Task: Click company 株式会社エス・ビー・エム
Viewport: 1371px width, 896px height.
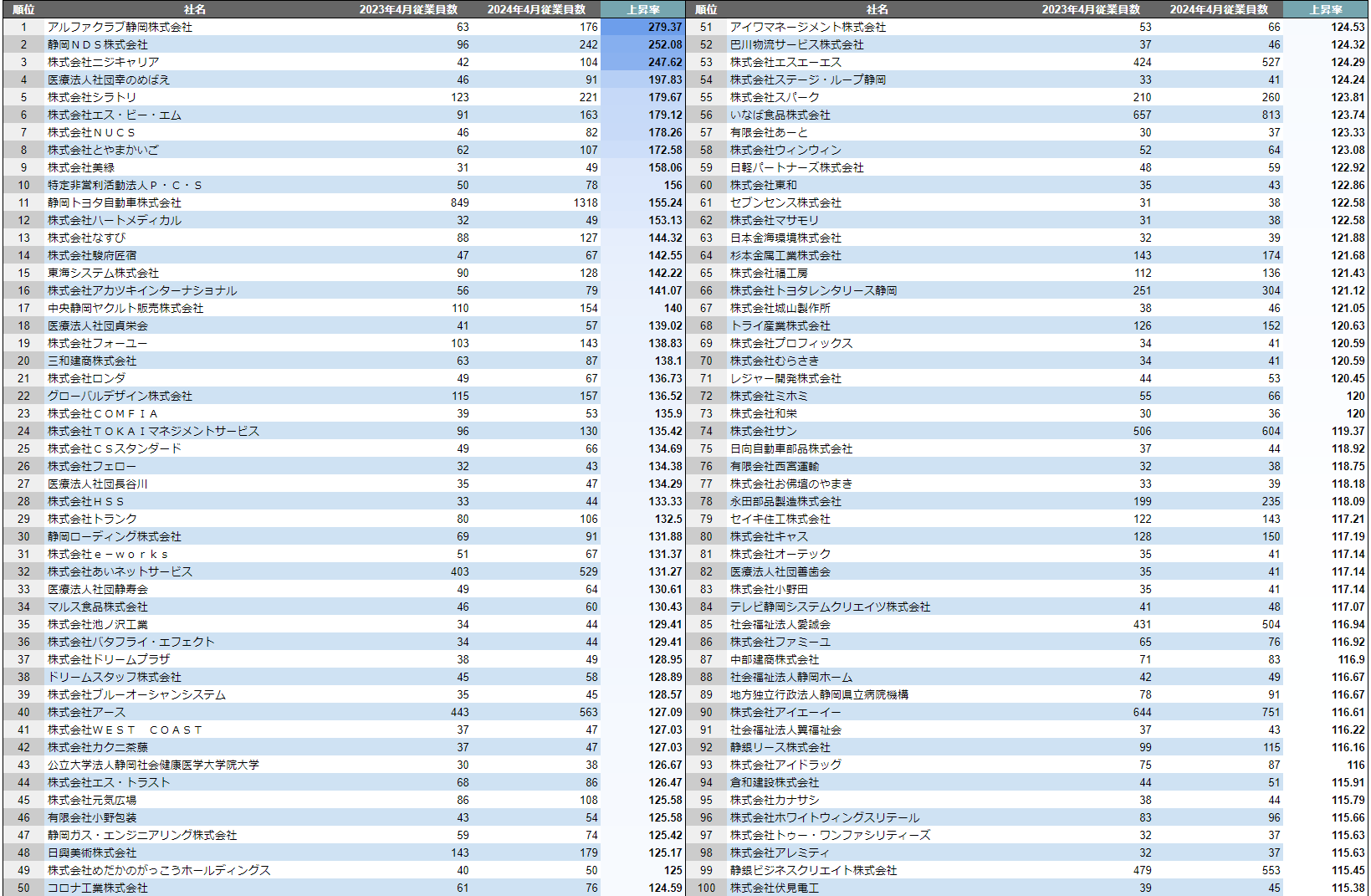Action: [115, 115]
